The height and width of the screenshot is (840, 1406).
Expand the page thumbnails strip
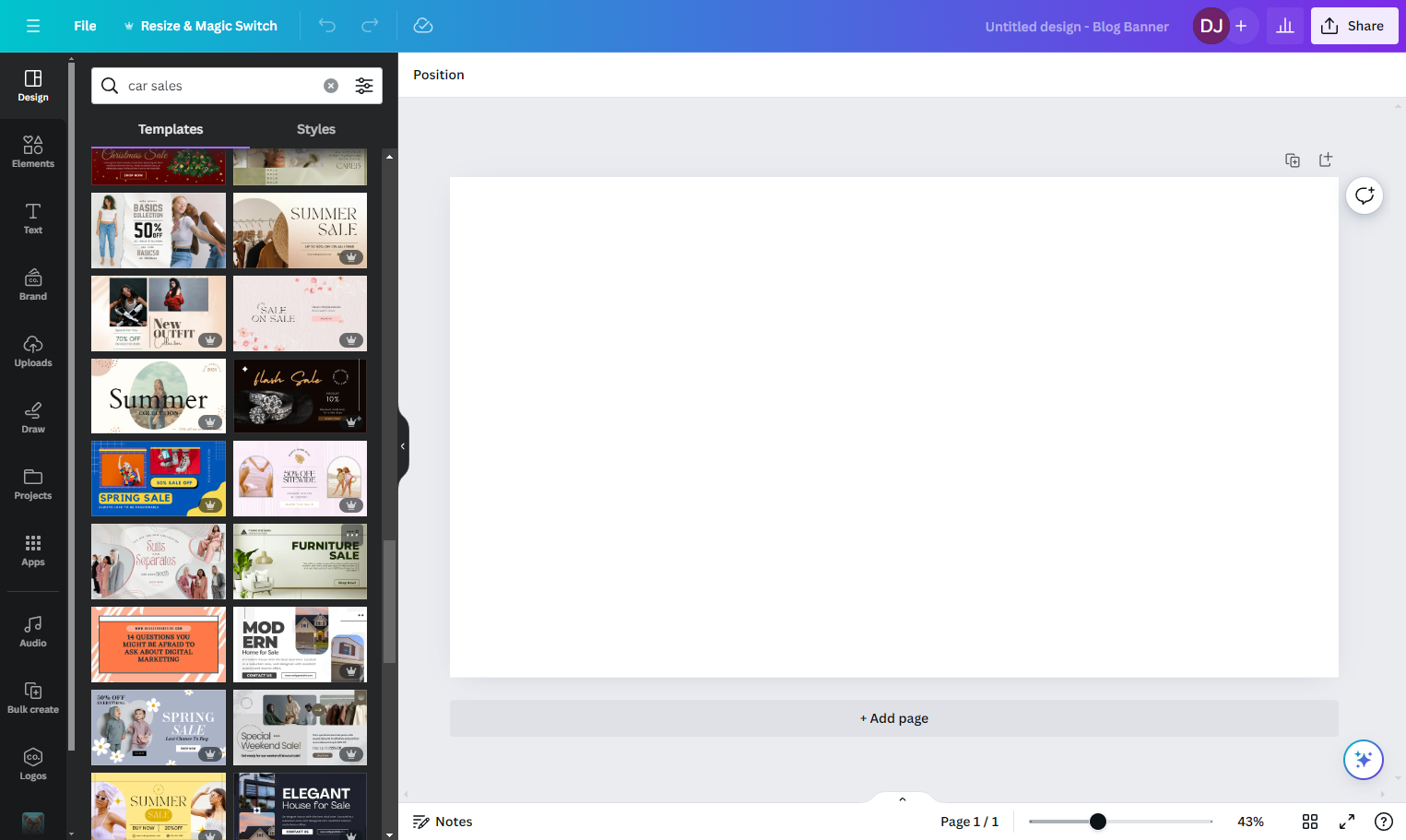(903, 799)
